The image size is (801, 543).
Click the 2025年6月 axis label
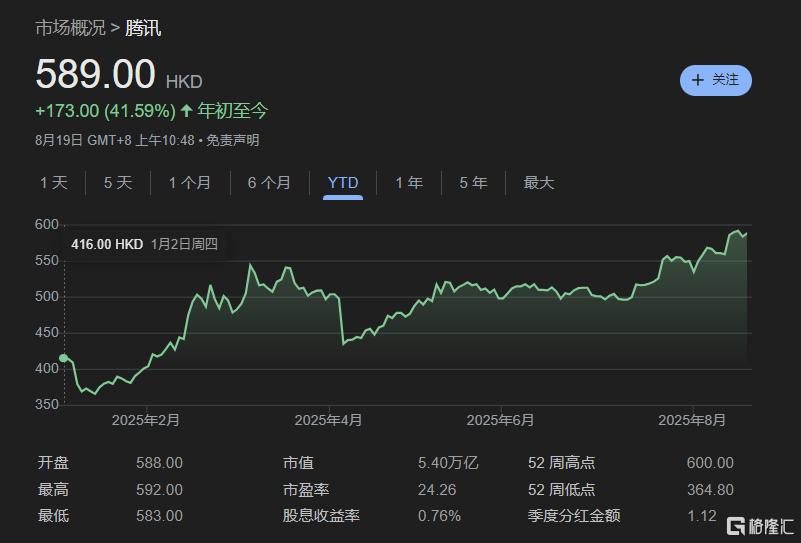500,420
